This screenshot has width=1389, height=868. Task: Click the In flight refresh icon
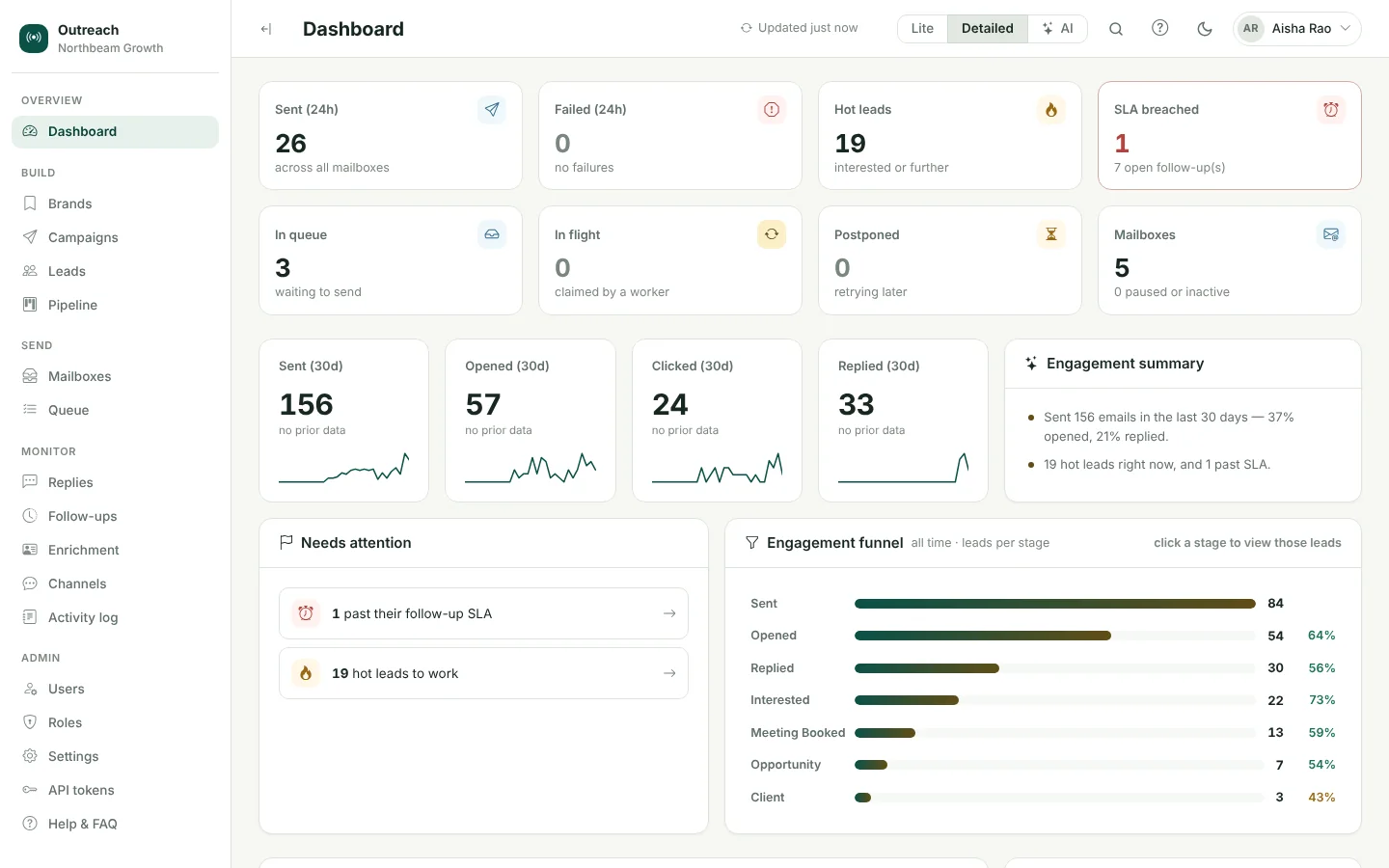pyautogui.click(x=772, y=234)
